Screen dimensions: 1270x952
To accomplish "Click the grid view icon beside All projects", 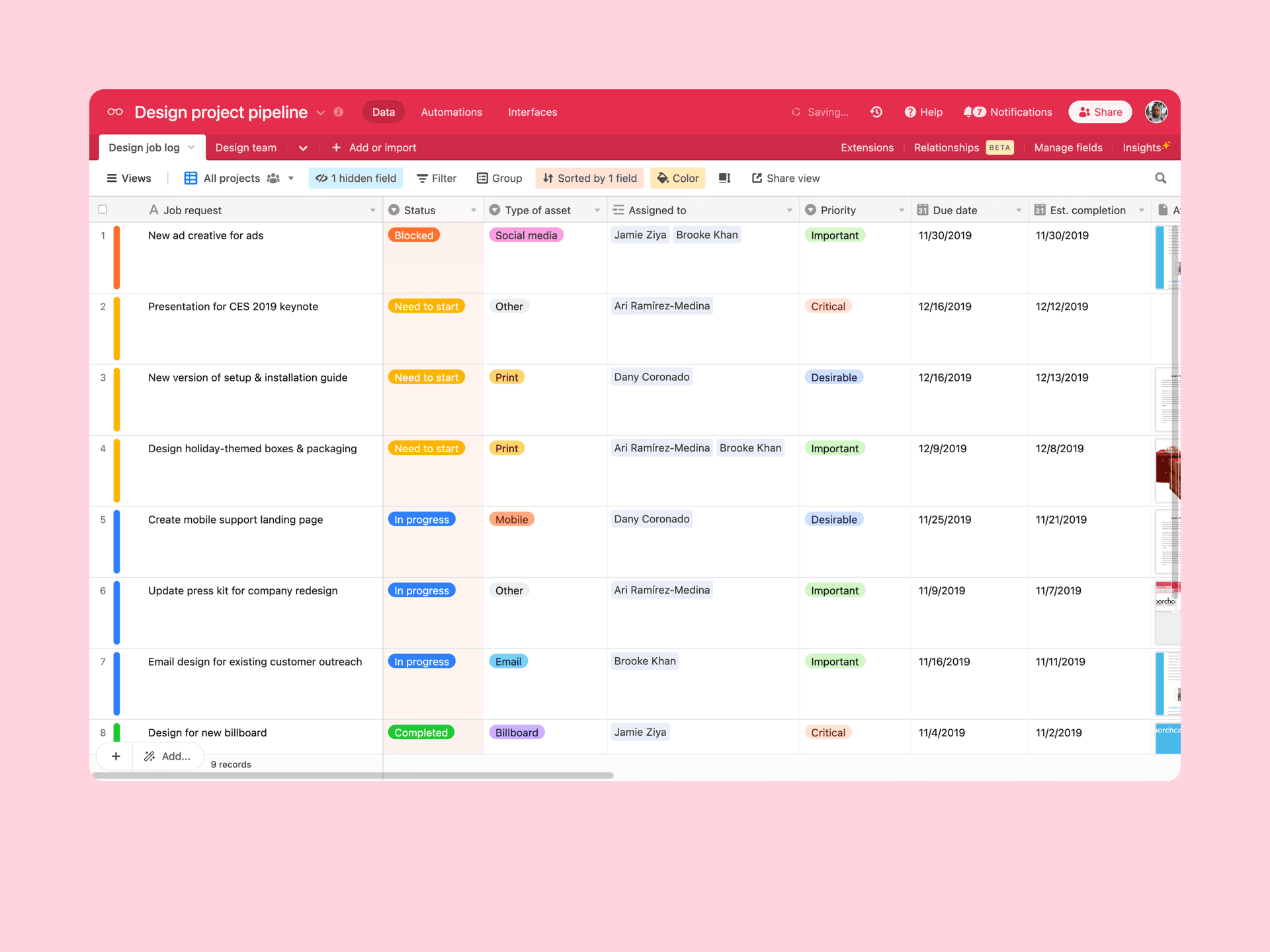I will click(190, 178).
